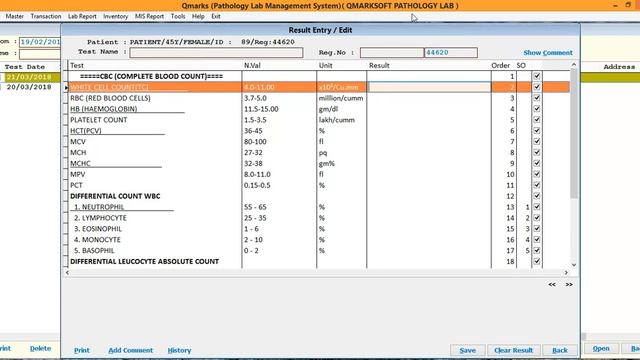This screenshot has width=640, height=360.
Task: Toggle checkbox for Neutrophil row
Action: (x=537, y=207)
